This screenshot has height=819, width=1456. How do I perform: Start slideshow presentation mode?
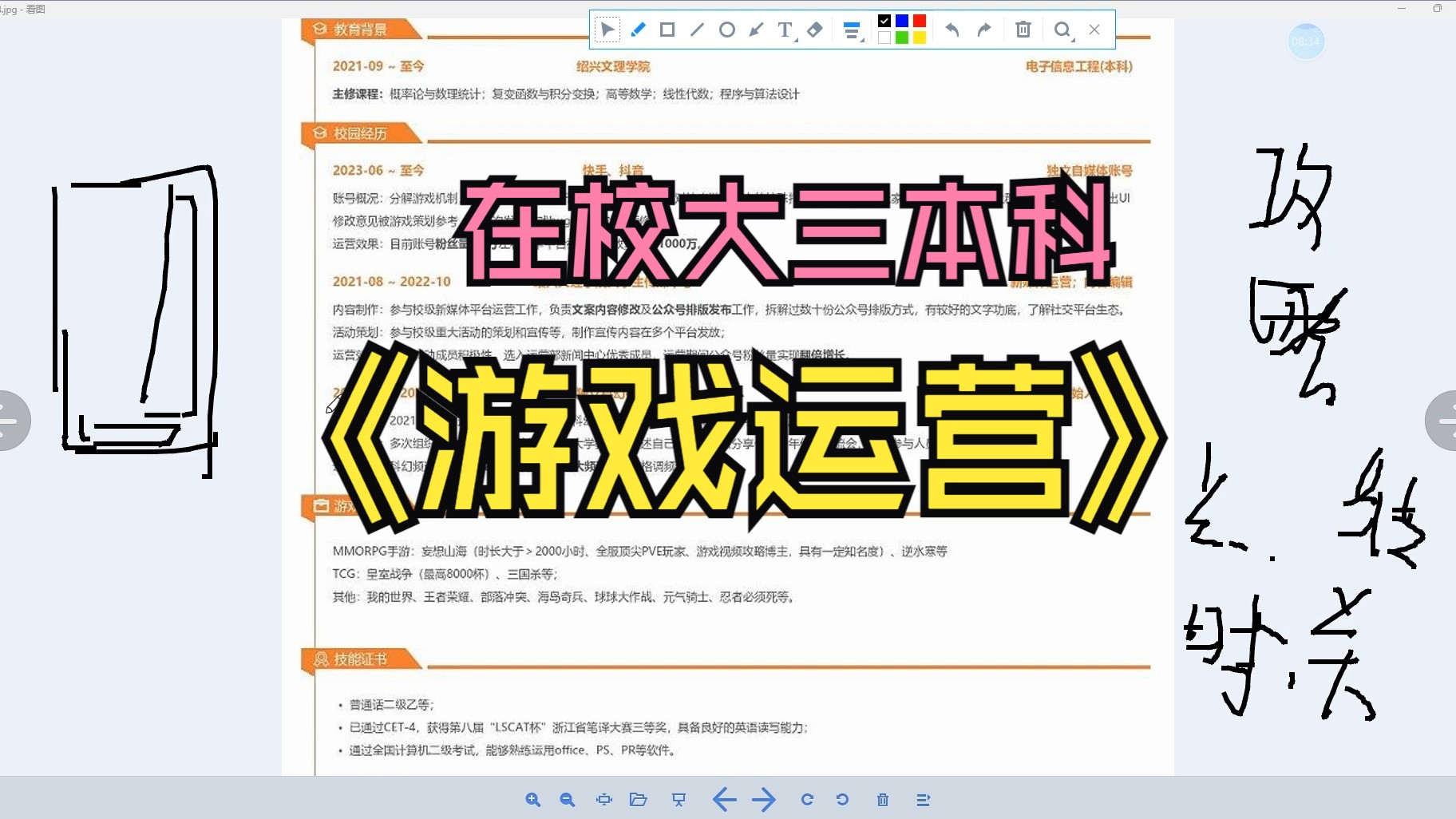pyautogui.click(x=679, y=800)
